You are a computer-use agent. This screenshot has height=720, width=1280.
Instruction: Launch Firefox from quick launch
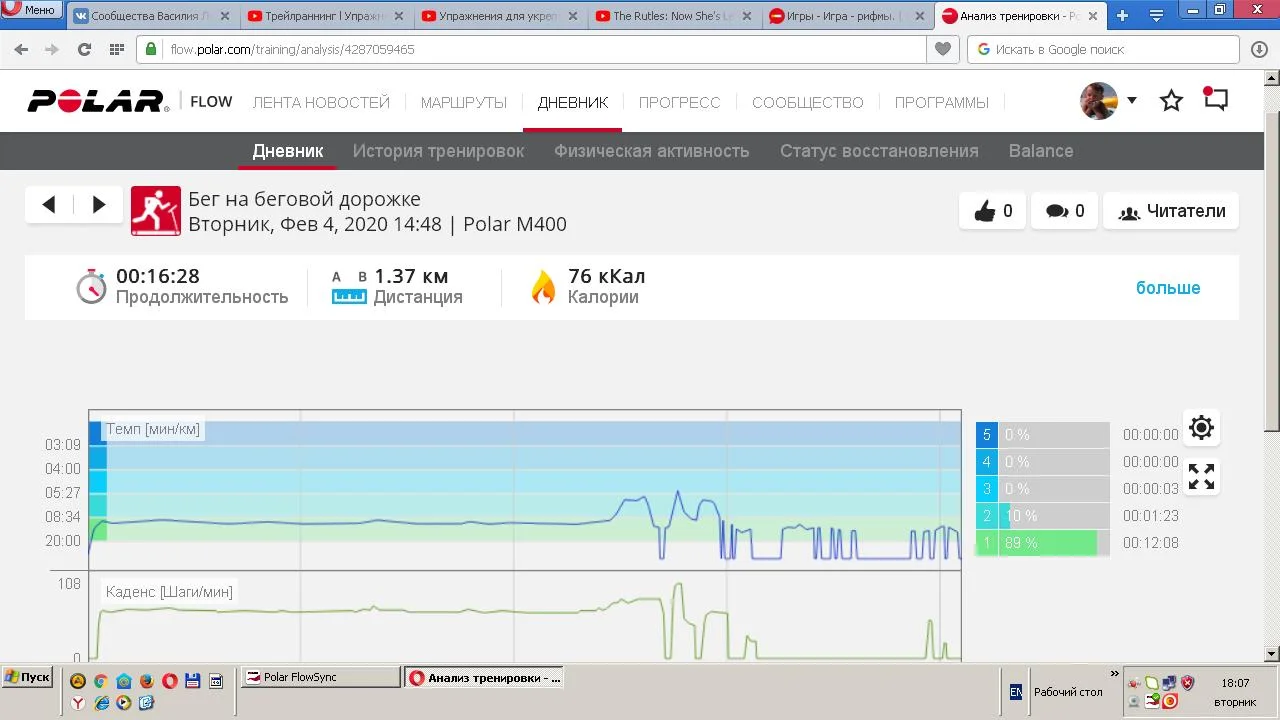147,681
